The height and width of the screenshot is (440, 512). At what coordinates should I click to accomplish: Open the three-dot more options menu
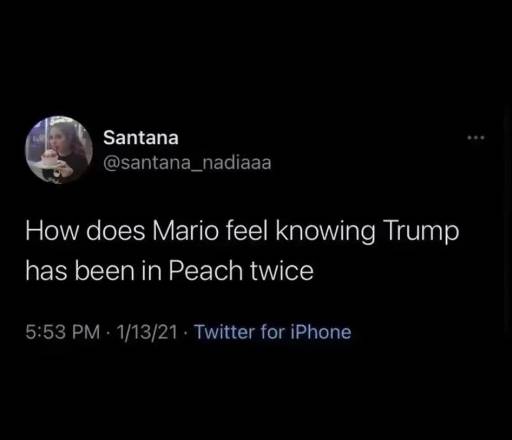[x=476, y=137]
